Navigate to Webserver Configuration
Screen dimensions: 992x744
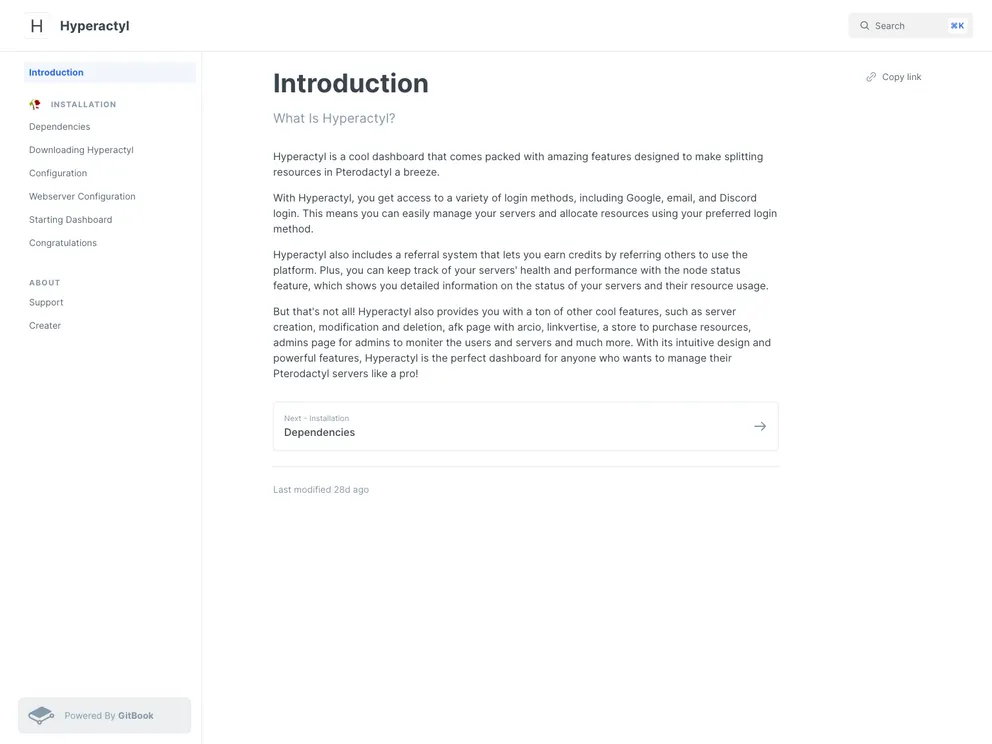pos(82,196)
